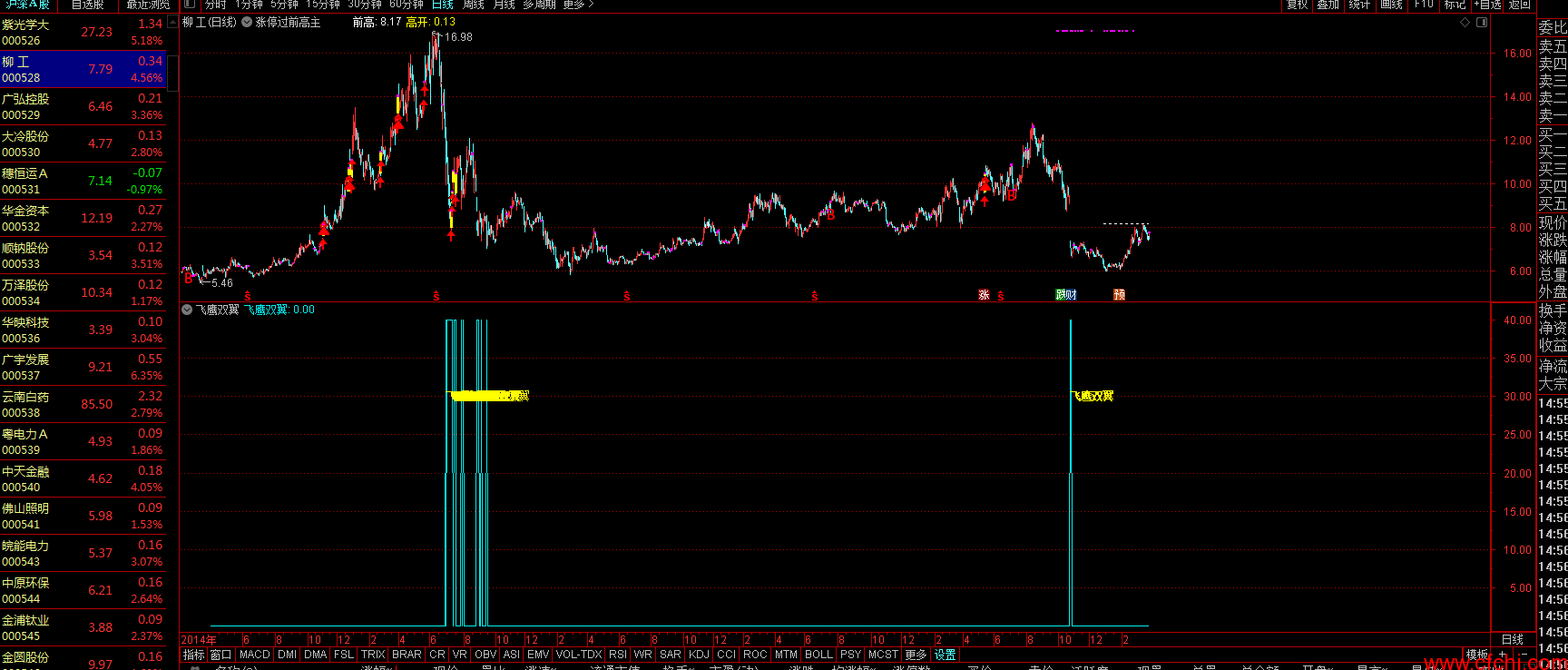The width and height of the screenshot is (1568, 670).
Task: Click the 标记 button
Action: click(x=1455, y=5)
